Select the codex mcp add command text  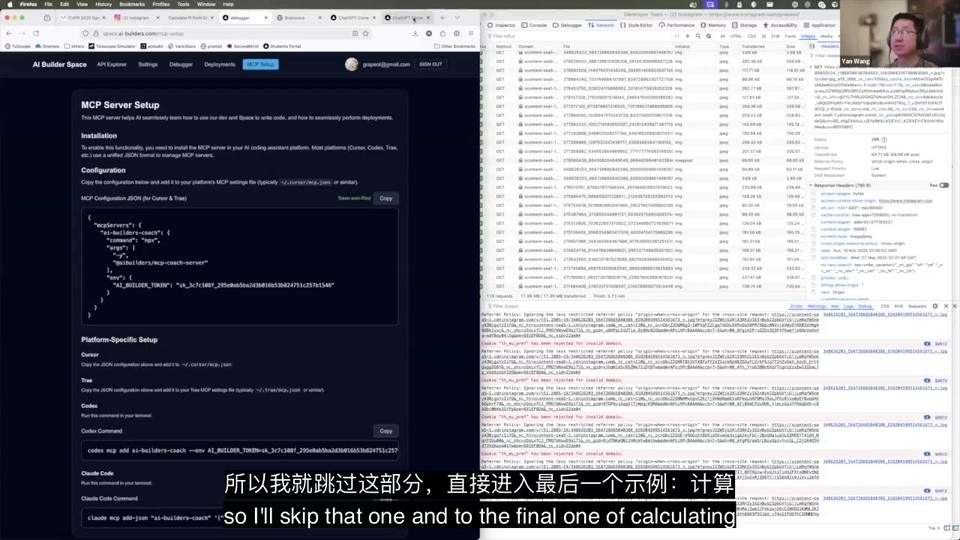point(242,451)
